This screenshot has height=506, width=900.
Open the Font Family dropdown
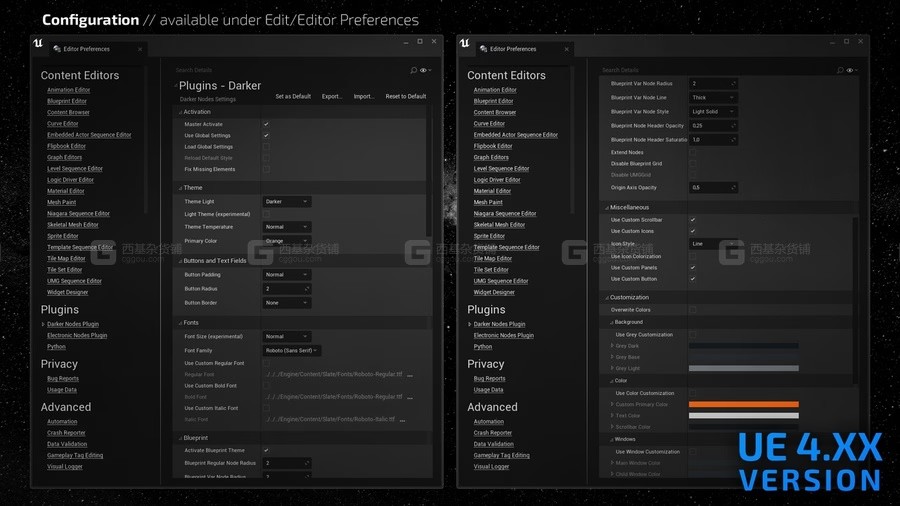291,351
